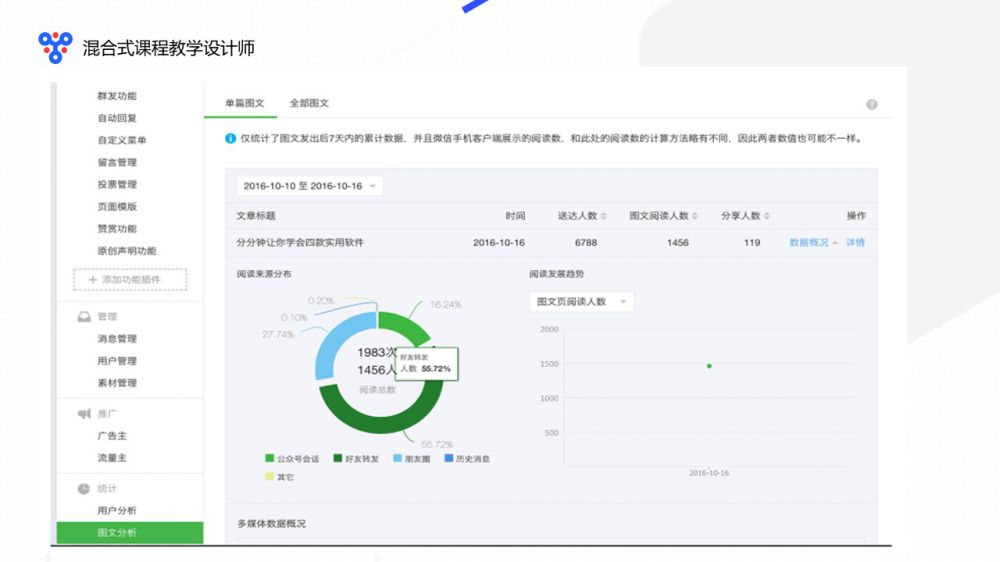This screenshot has height=562, width=1000.
Task: Click the light blue donut chart segment
Action: (336, 344)
